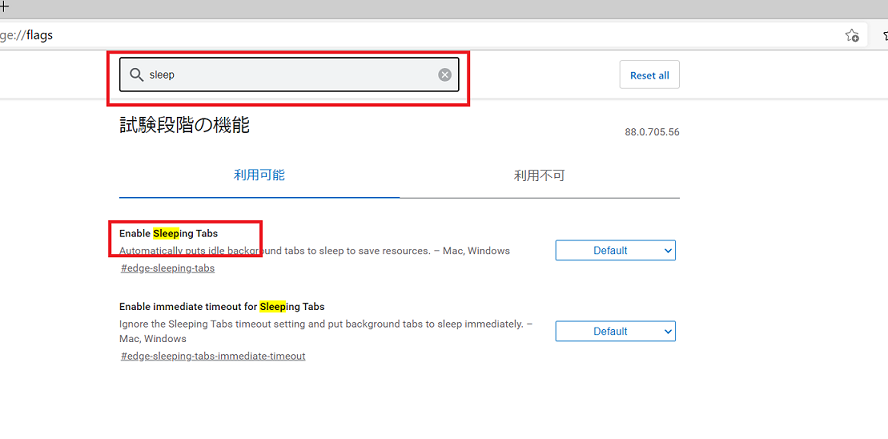Follow the #edge-sleeping-tabs-immediate-timeout link

[213, 356]
